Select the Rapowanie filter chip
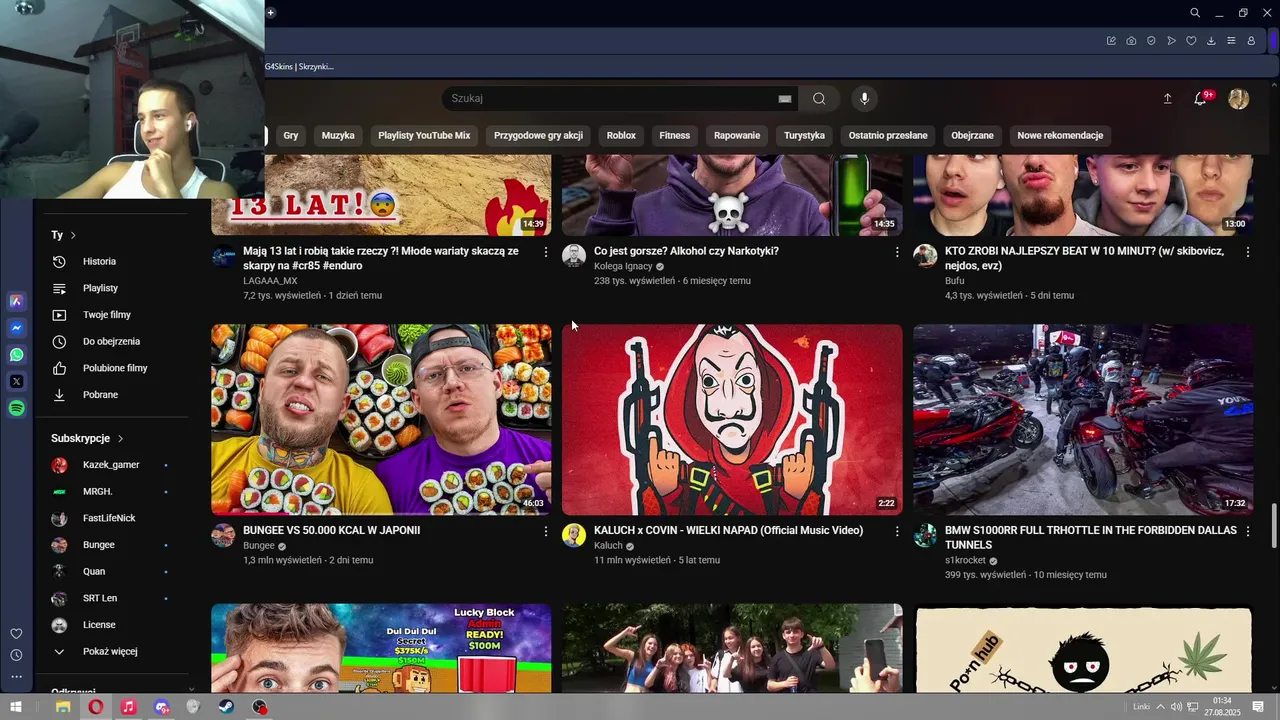 [x=737, y=135]
